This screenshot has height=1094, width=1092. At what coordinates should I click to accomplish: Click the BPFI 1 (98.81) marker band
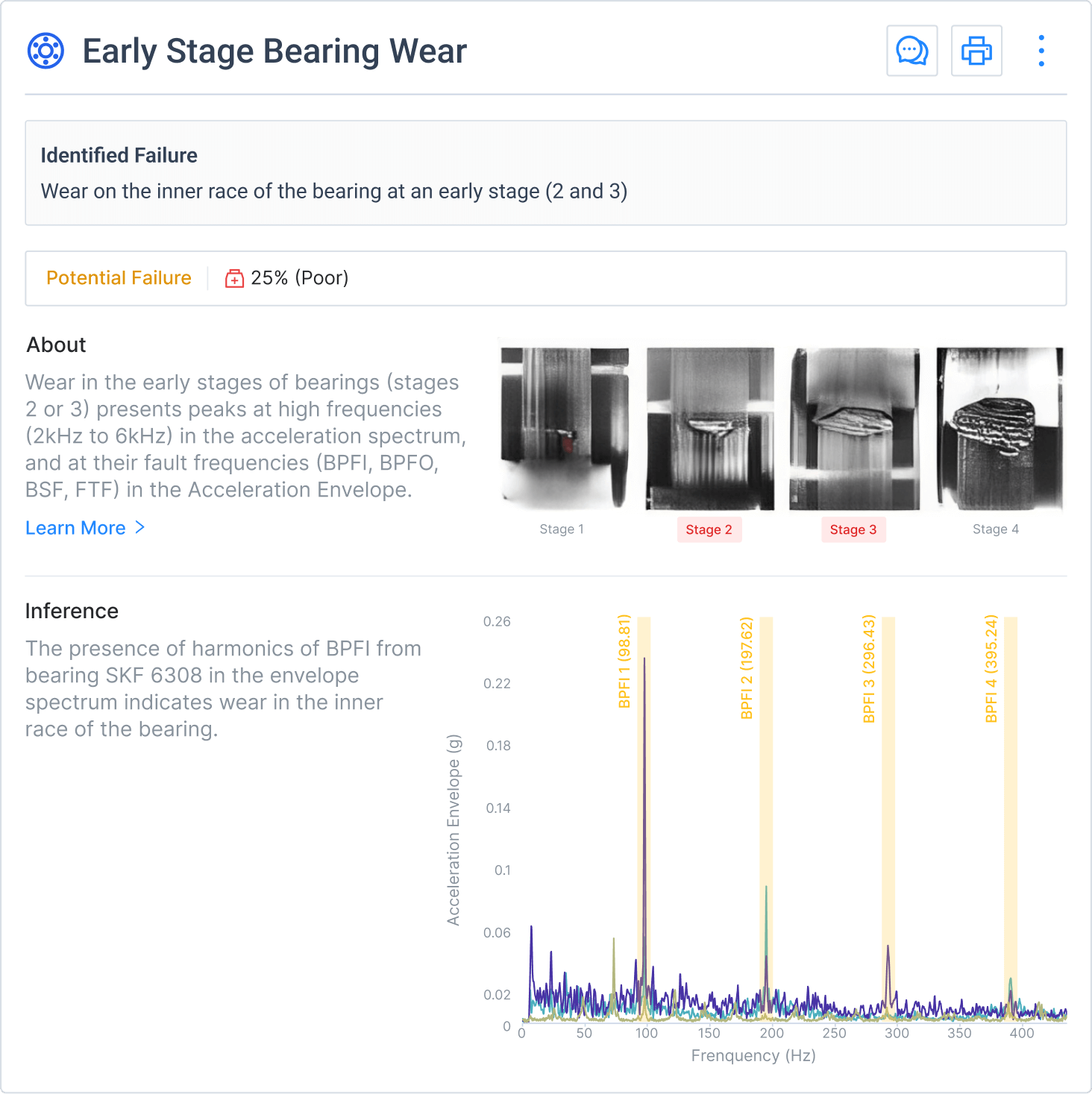pyautogui.click(x=646, y=820)
